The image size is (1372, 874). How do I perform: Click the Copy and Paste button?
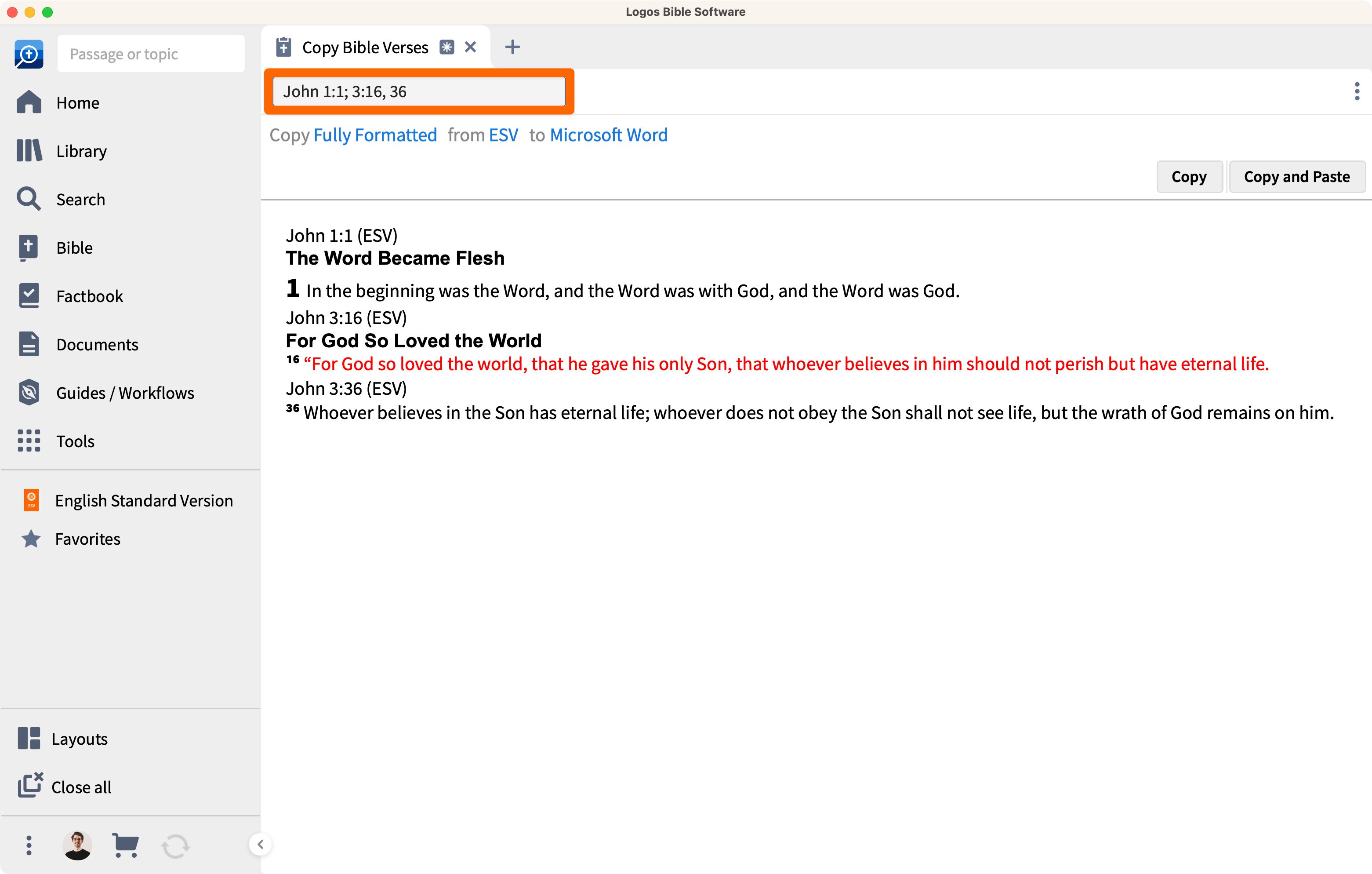pyautogui.click(x=1297, y=177)
